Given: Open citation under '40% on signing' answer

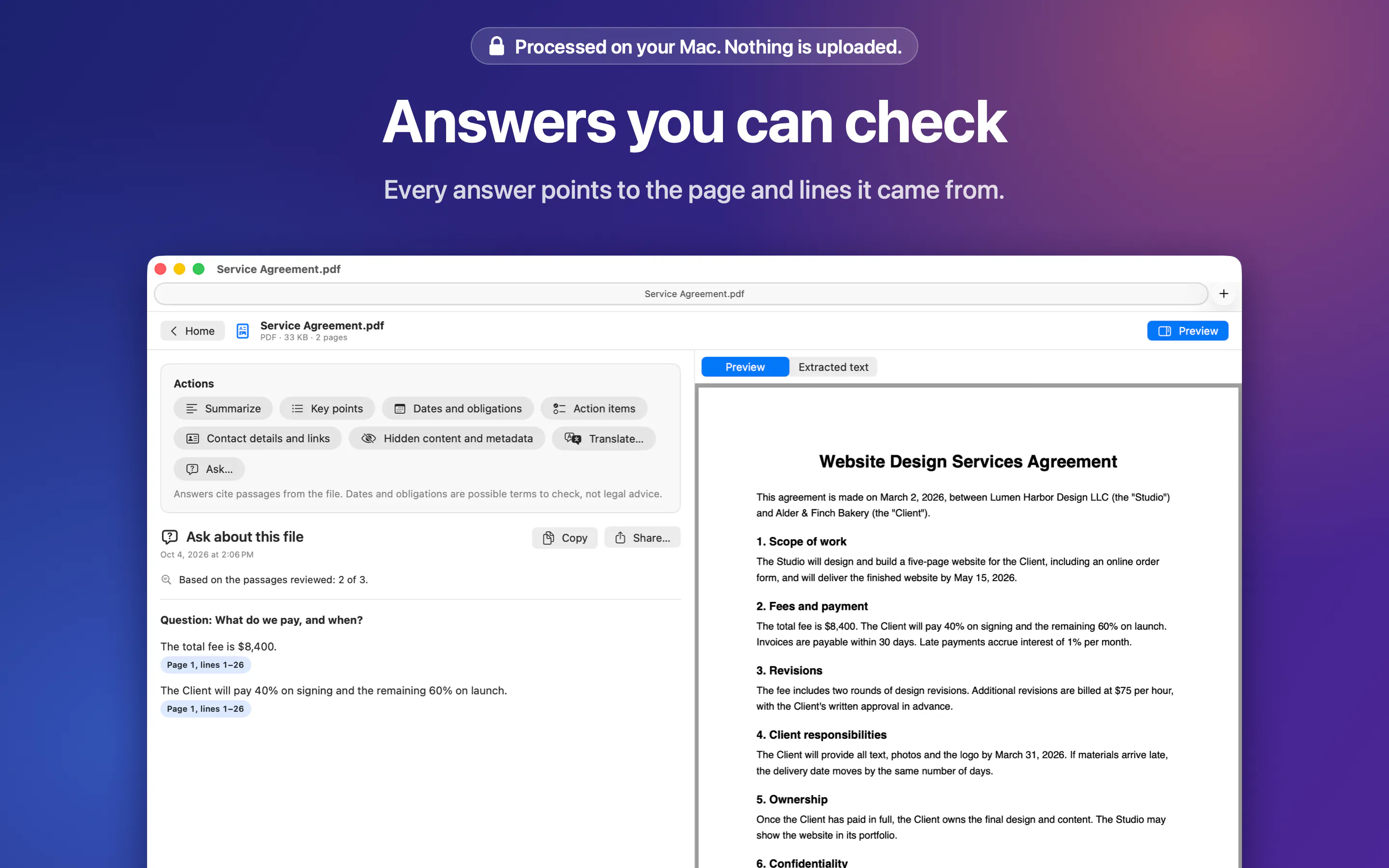Looking at the screenshot, I should pos(205,709).
